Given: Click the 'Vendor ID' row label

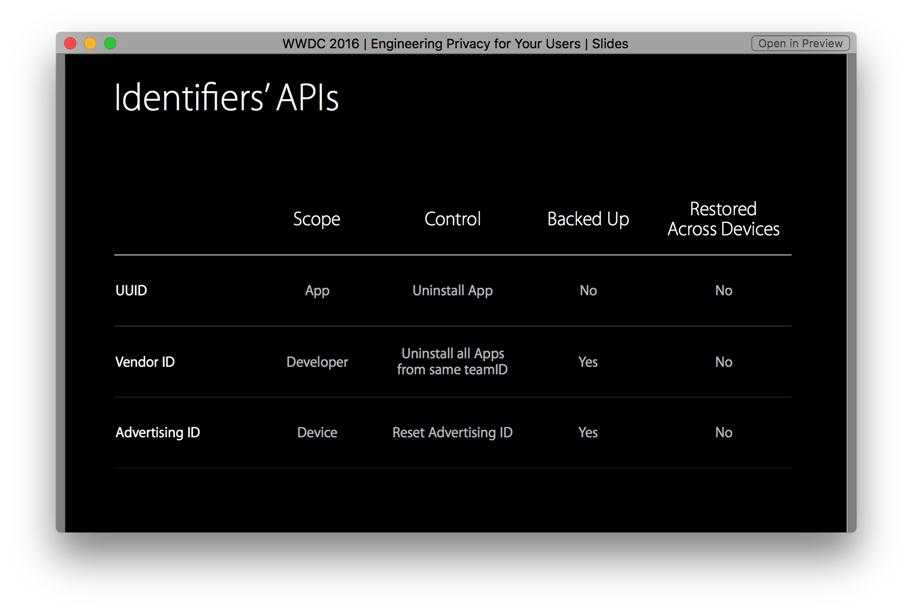Looking at the screenshot, I should coord(145,362).
